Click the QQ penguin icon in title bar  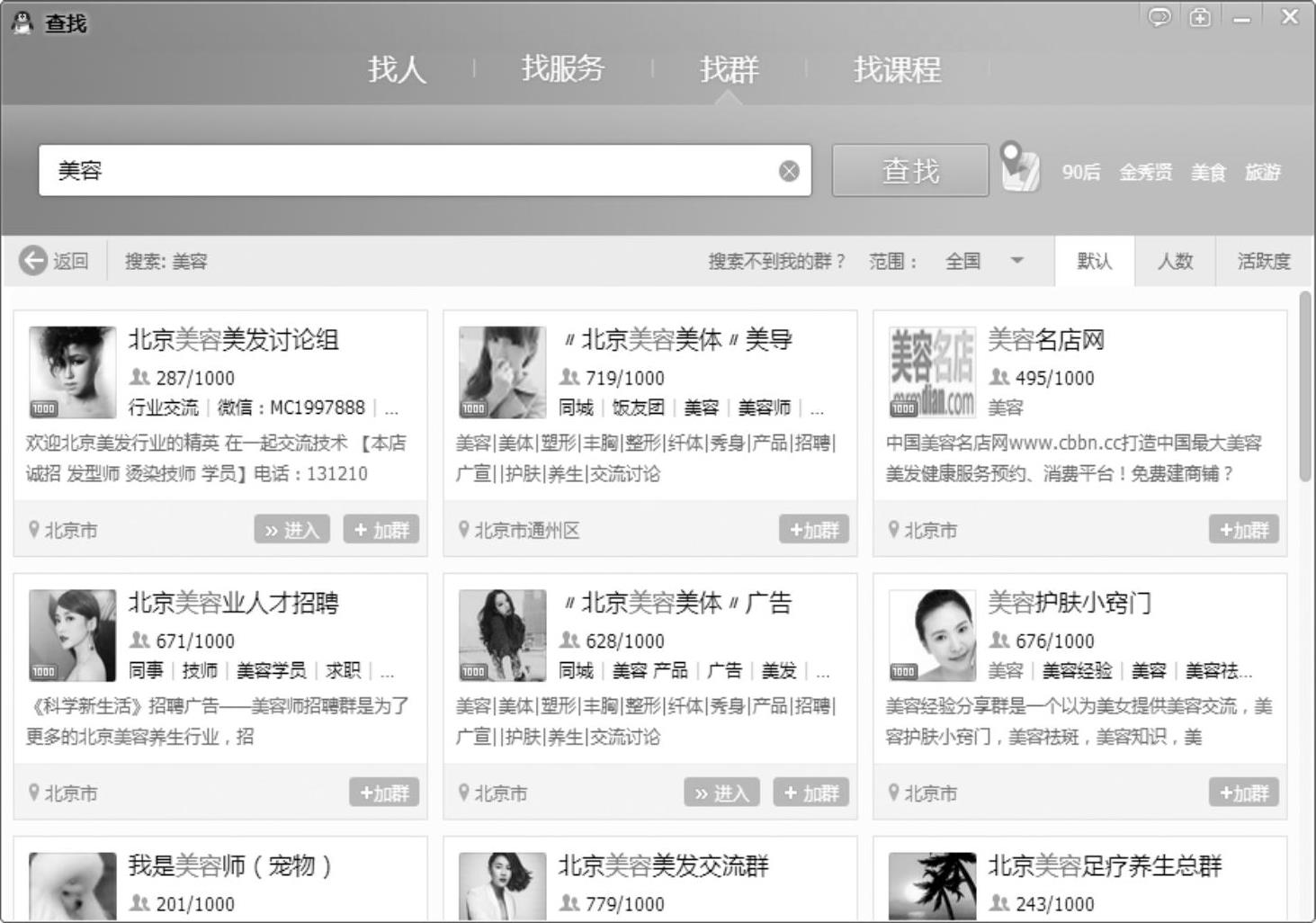[22, 22]
